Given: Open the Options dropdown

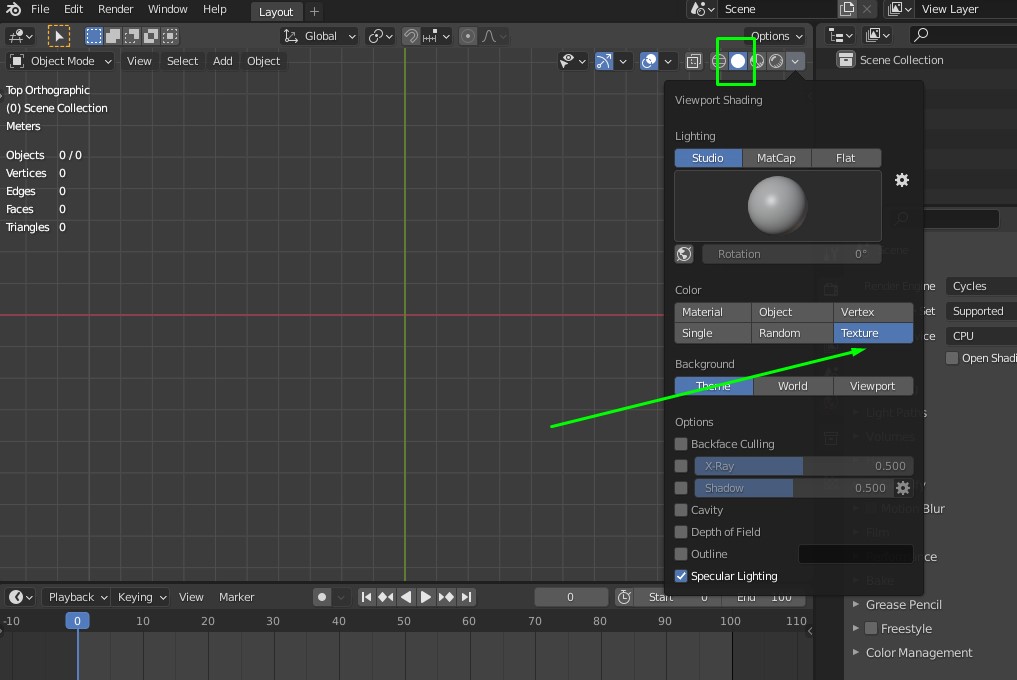Looking at the screenshot, I should [x=776, y=36].
